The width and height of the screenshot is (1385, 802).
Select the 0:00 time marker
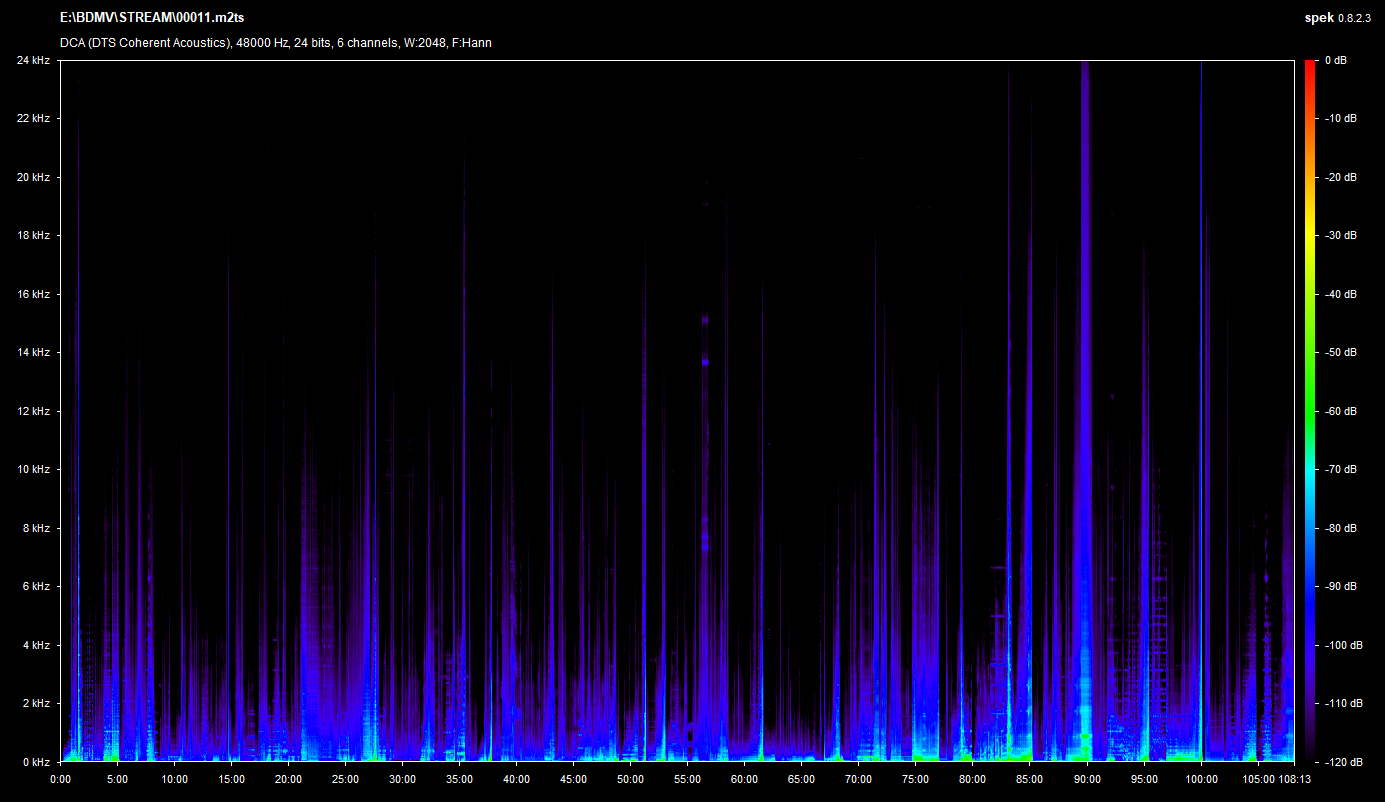coord(60,779)
